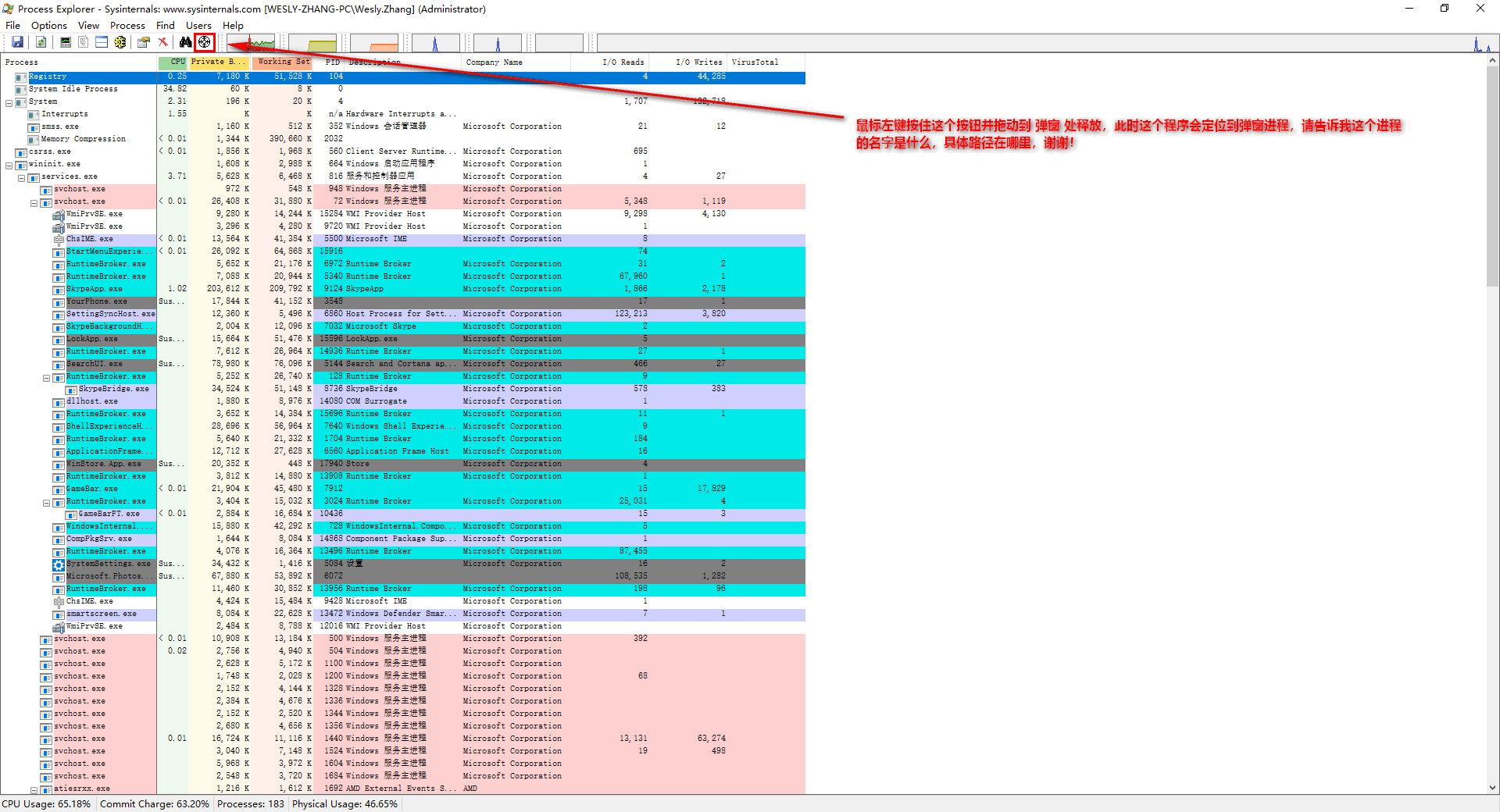Sort by the PID column header
Image resolution: width=1500 pixels, height=812 pixels.
tap(329, 62)
